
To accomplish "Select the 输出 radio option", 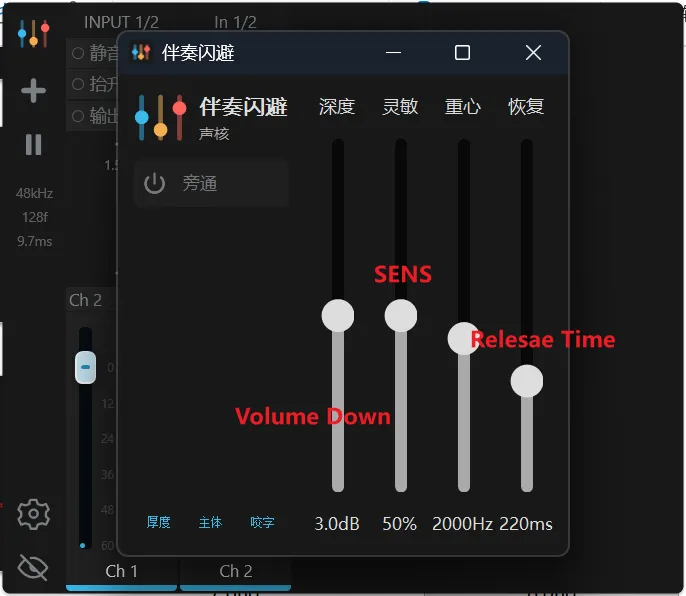I will coord(78,116).
